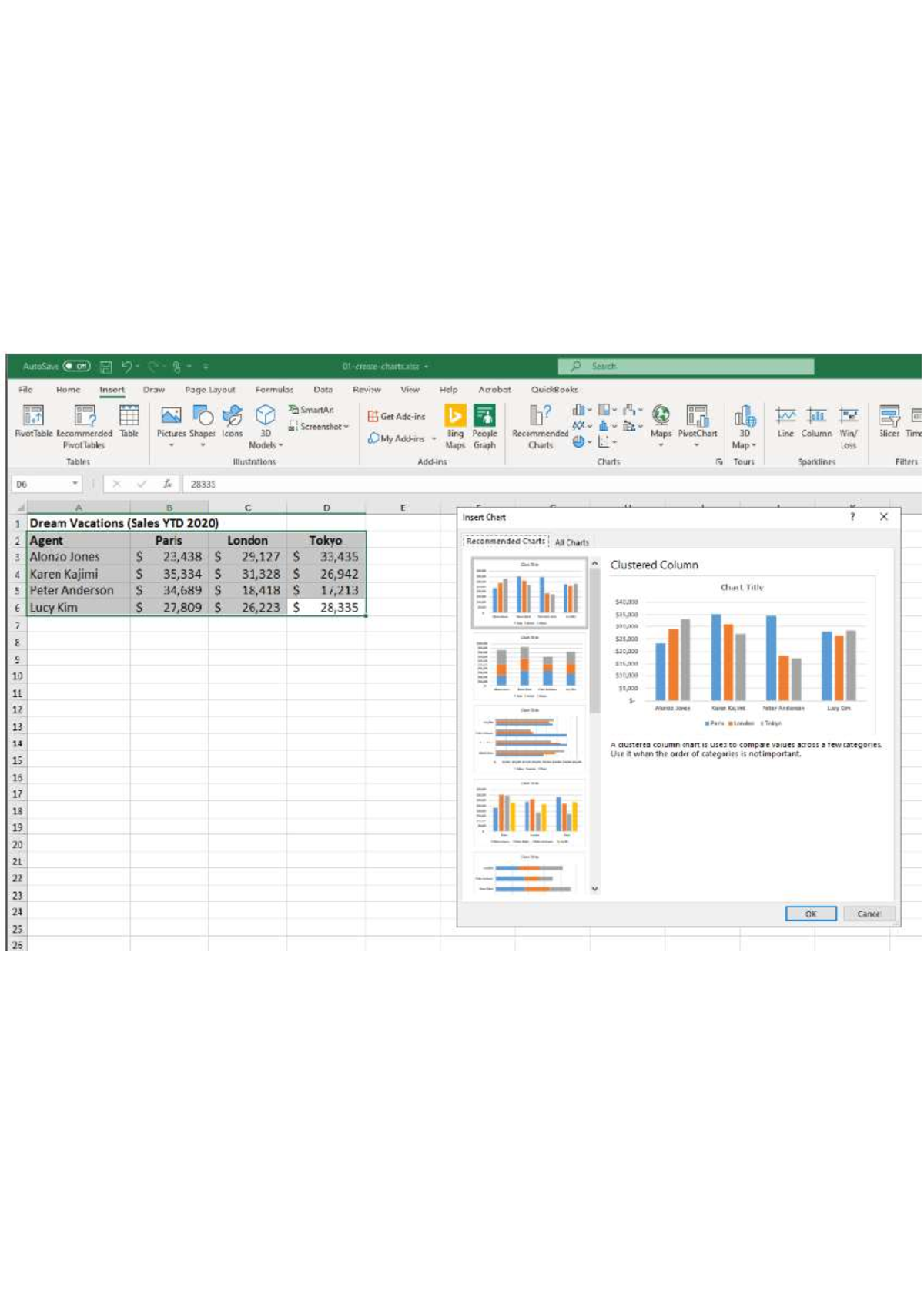This screenshot has height=1308, width=924.
Task: Click Get Add-ins
Action: point(396,416)
